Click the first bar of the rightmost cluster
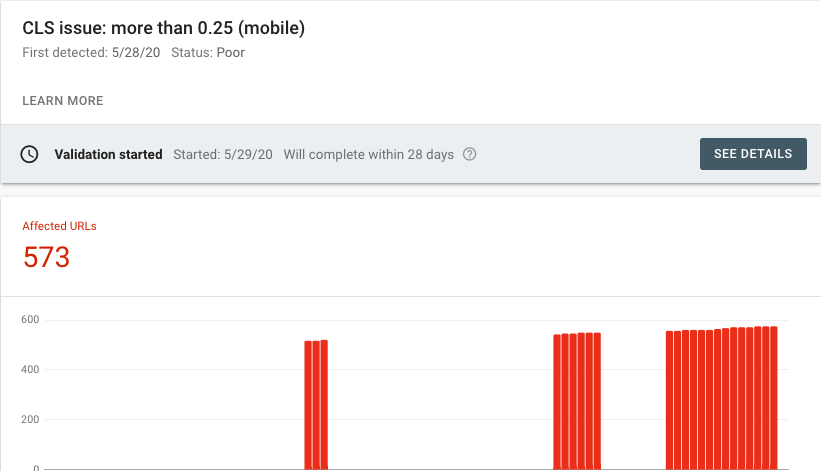Image resolution: width=821 pixels, height=471 pixels. 670,400
